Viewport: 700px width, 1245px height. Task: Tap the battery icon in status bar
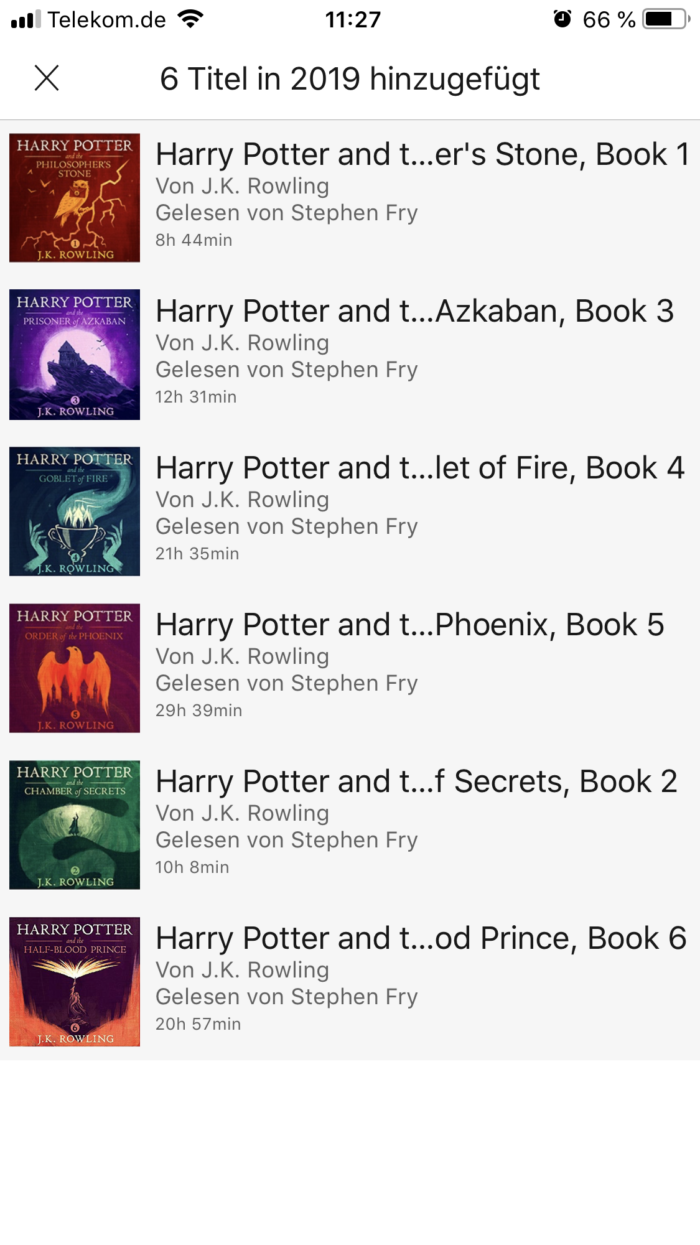[x=666, y=19]
